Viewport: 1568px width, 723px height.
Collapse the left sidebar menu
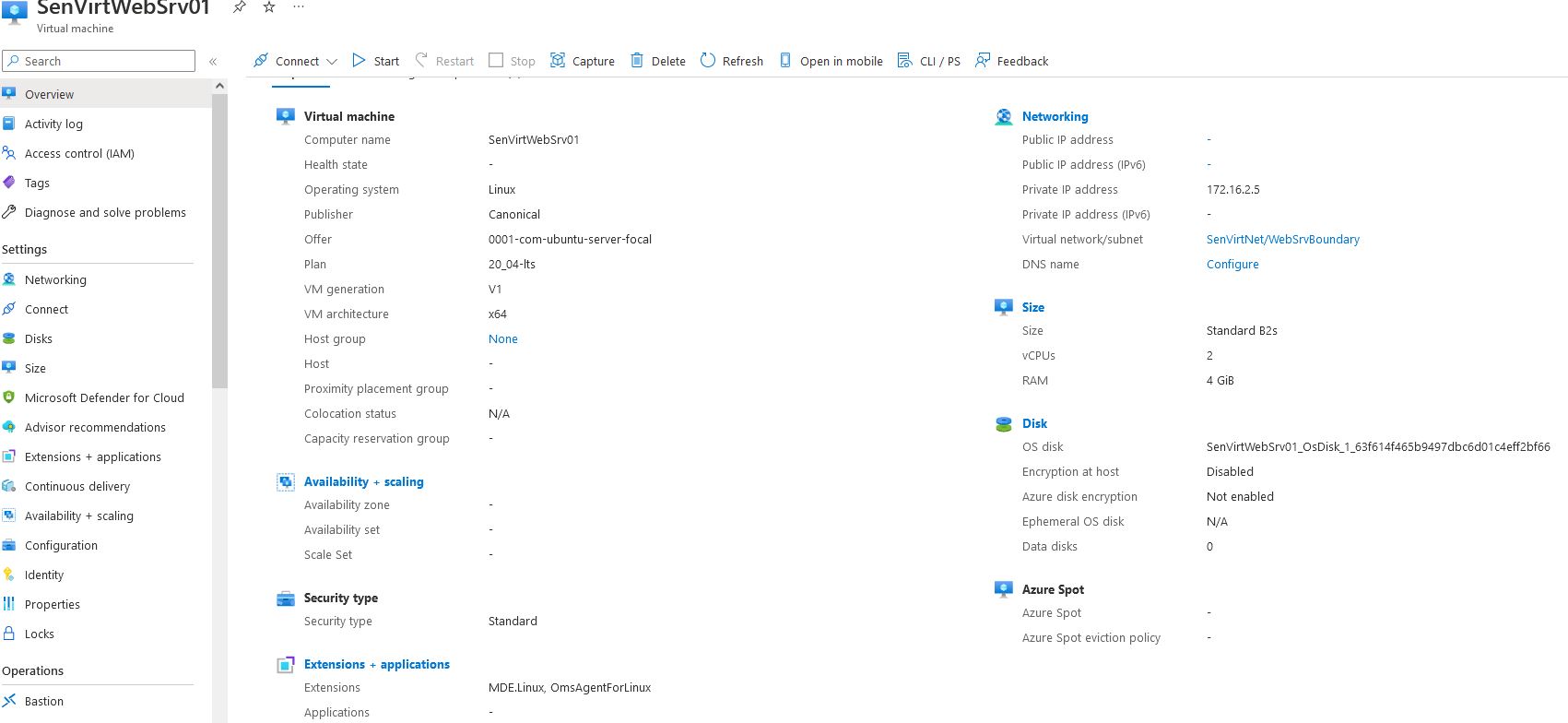[x=213, y=62]
